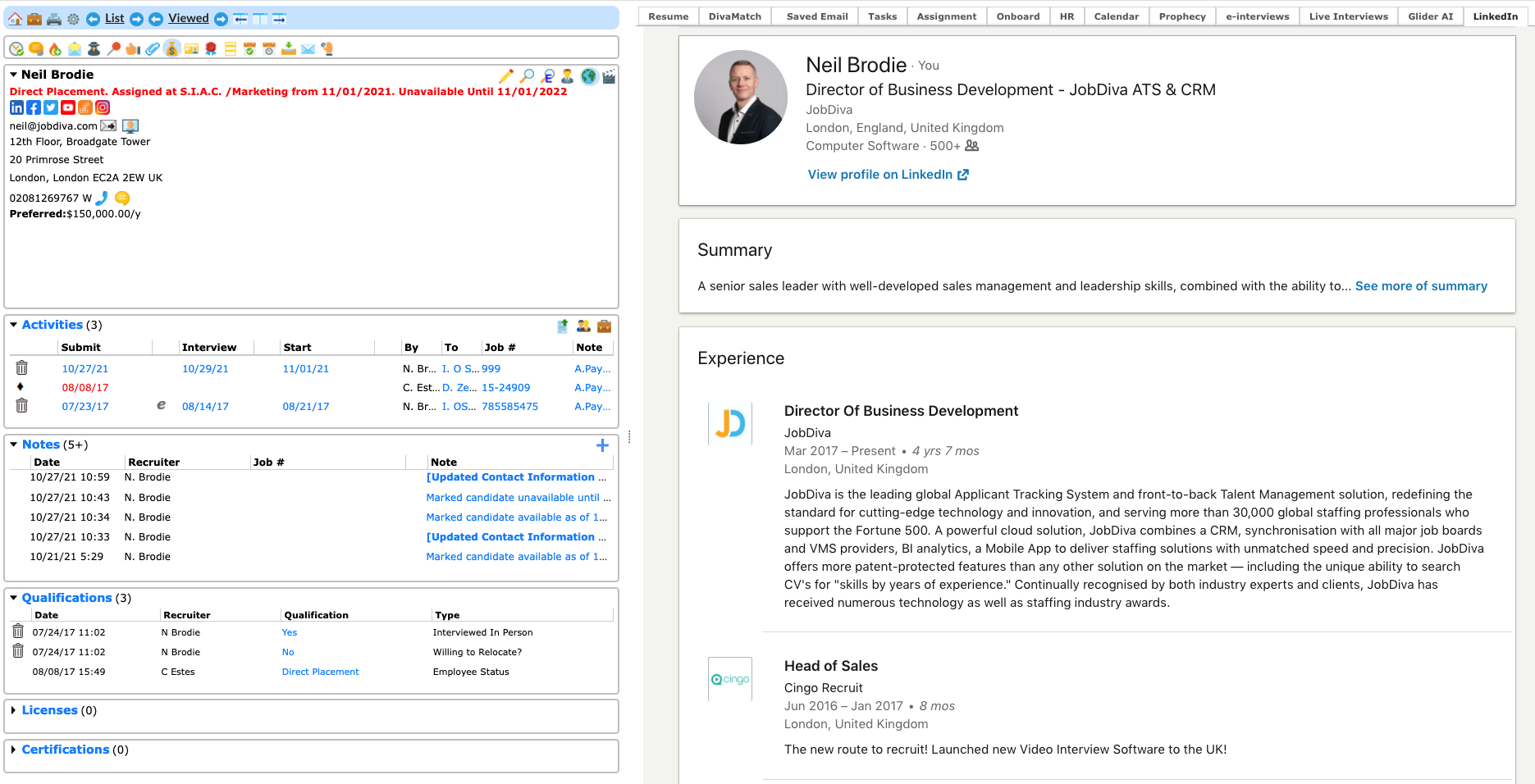Collapse the Neil Brodie candidate panel
The width and height of the screenshot is (1535, 784).
click(14, 75)
